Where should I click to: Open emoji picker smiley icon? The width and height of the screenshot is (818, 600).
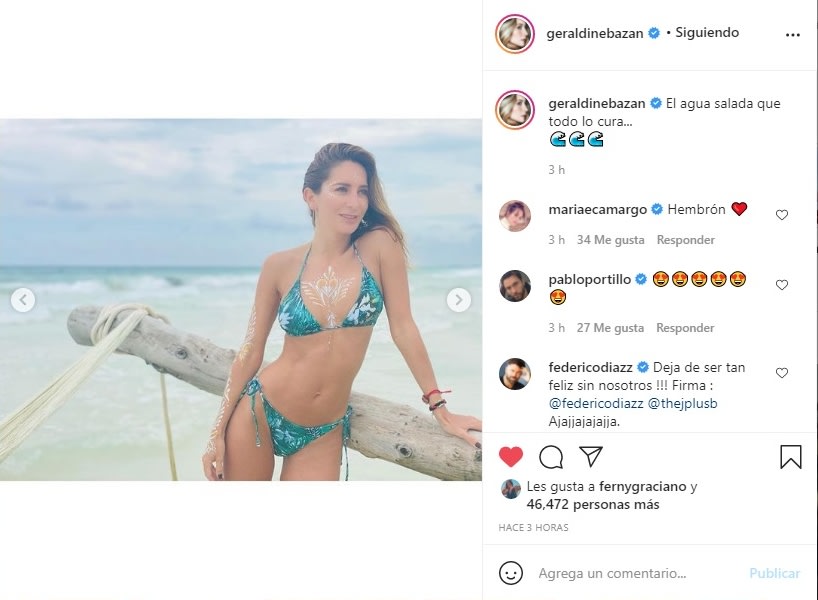click(511, 573)
